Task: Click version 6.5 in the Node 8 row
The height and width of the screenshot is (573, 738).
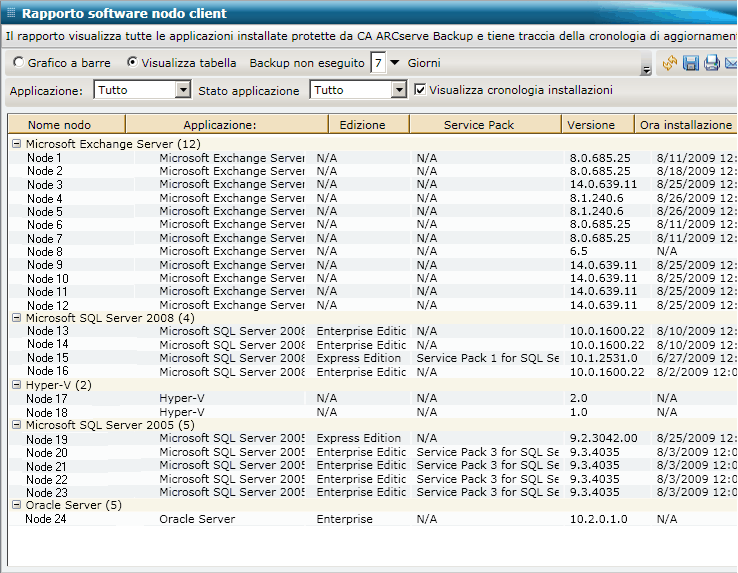Action: coord(578,251)
